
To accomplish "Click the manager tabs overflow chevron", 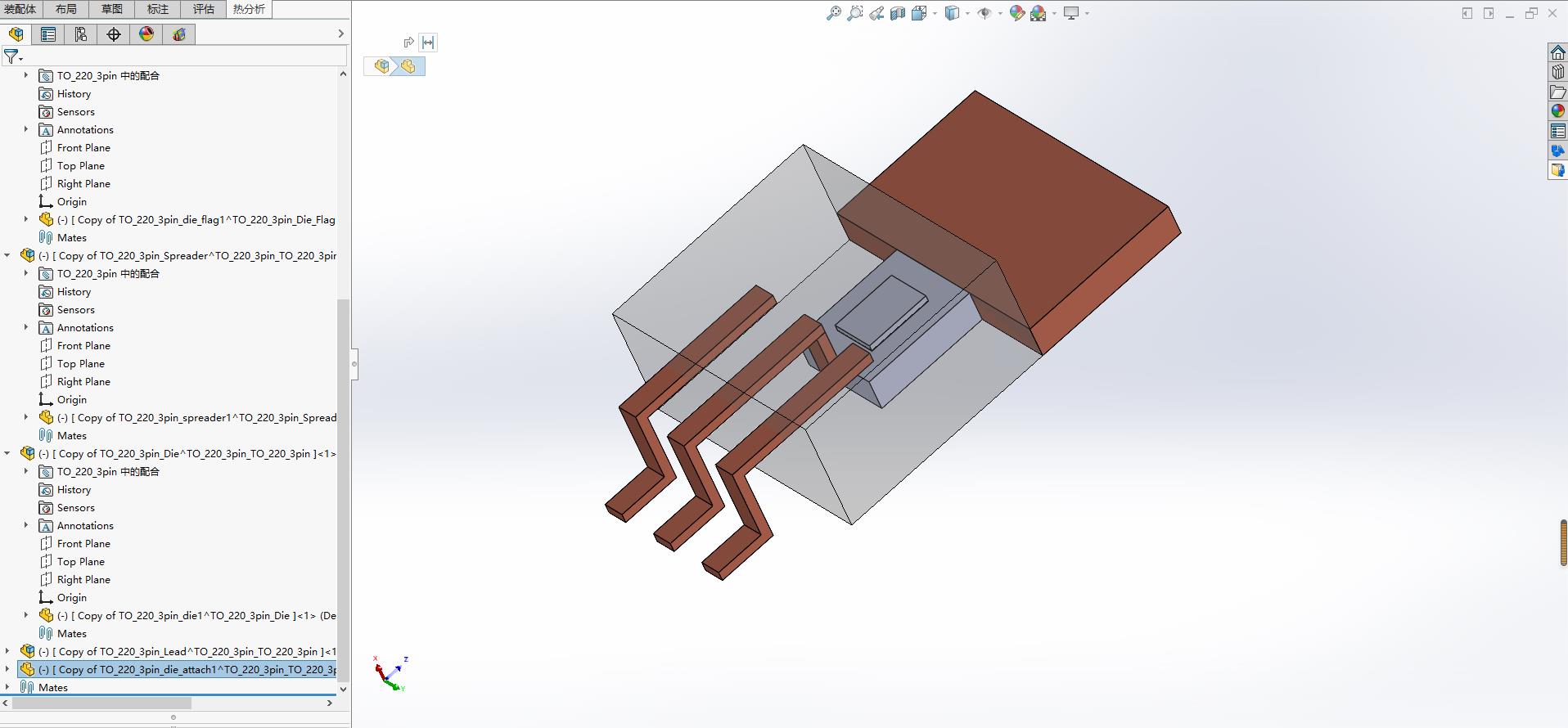I will coord(341,34).
